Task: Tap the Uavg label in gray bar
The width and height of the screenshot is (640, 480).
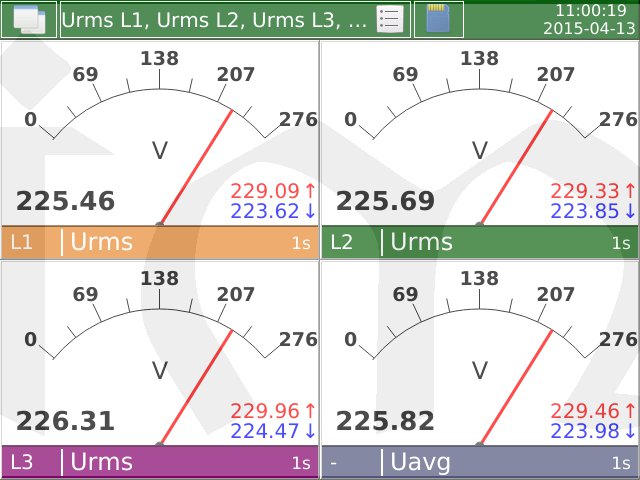Action: [x=420, y=462]
